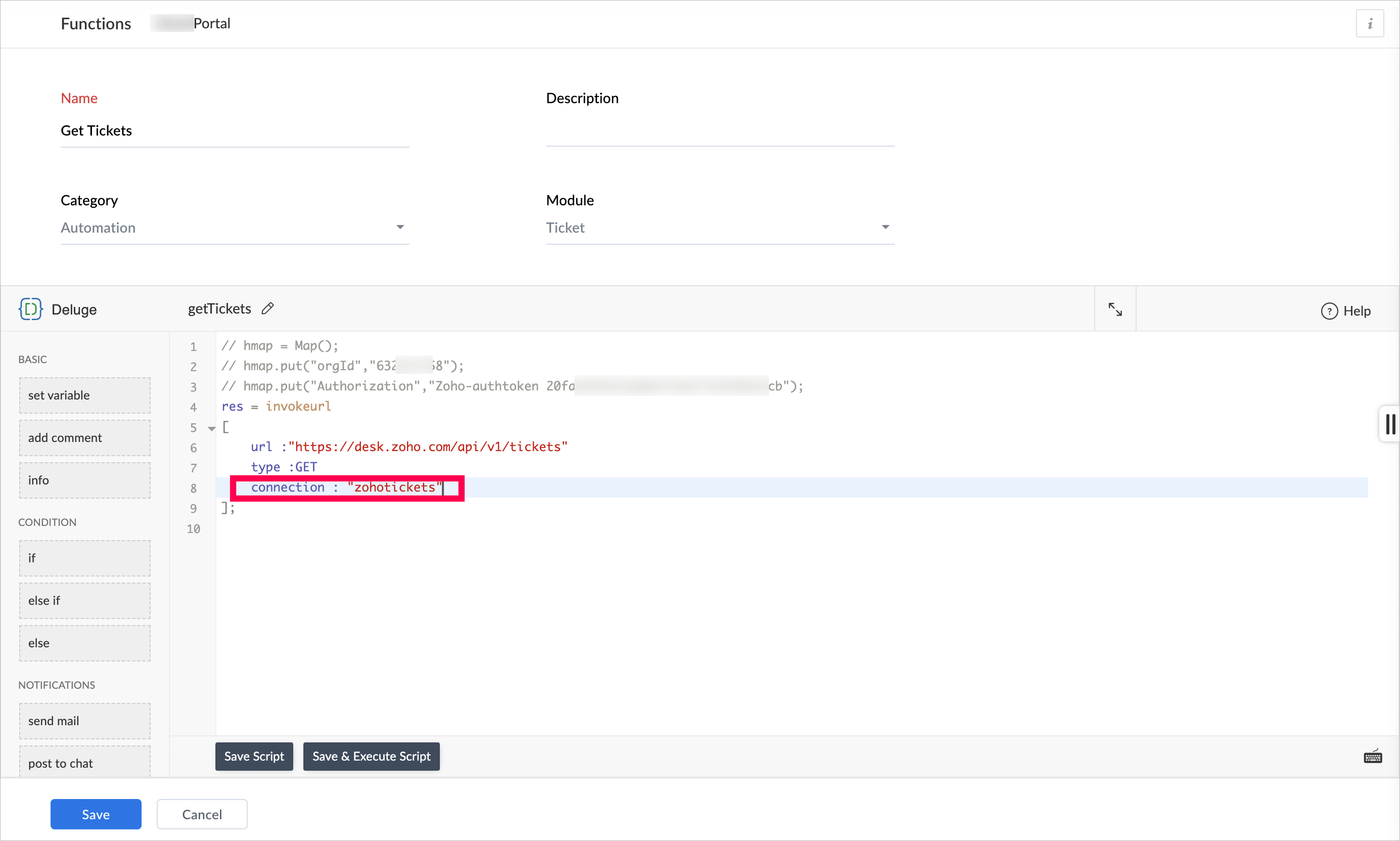
Task: Select the else if condition block
Action: coord(84,601)
